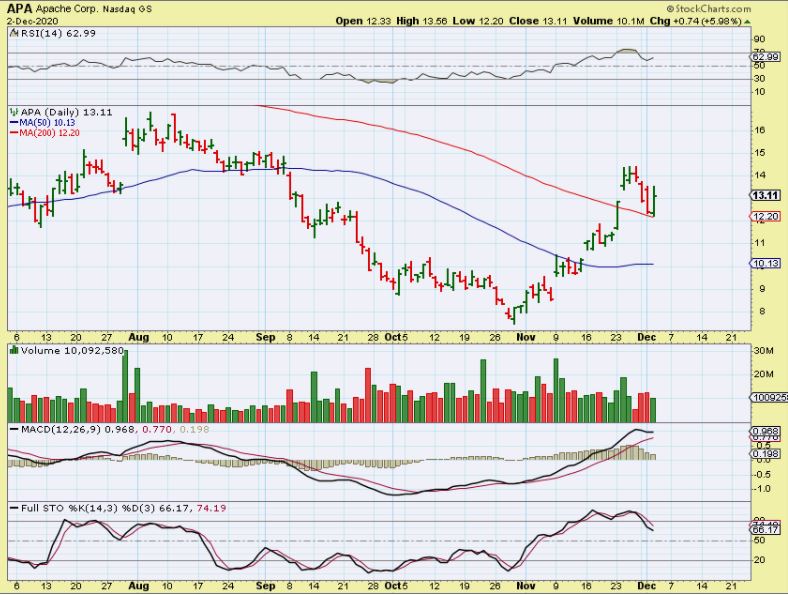Select the APA ticker symbol in header
This screenshot has height=595, width=788.
pyautogui.click(x=19, y=9)
